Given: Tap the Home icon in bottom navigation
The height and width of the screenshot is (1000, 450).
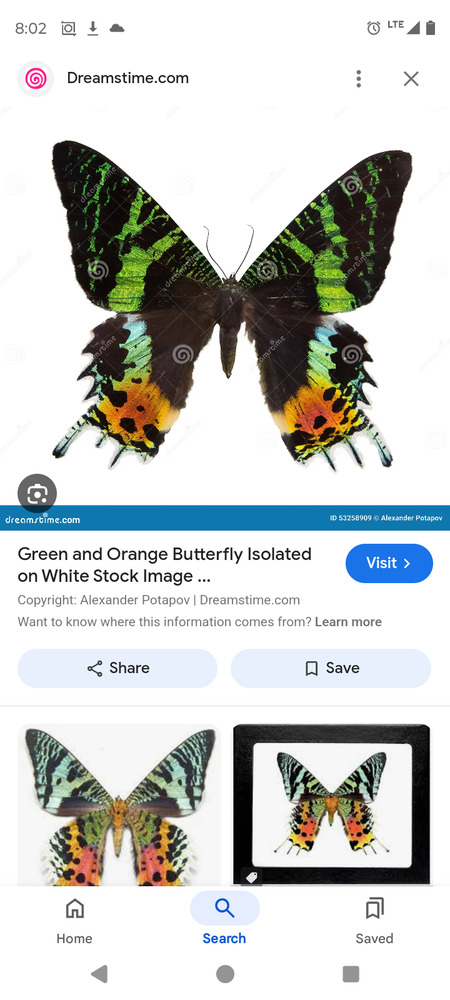Looking at the screenshot, I should coord(75,908).
